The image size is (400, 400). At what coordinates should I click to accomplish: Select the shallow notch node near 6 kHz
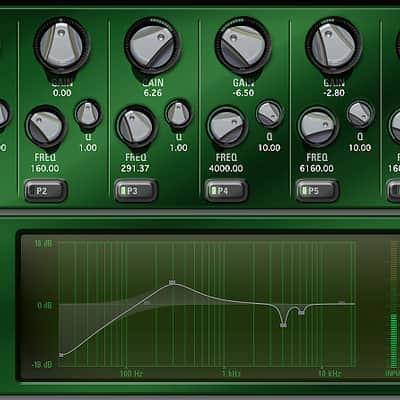[x=301, y=313]
